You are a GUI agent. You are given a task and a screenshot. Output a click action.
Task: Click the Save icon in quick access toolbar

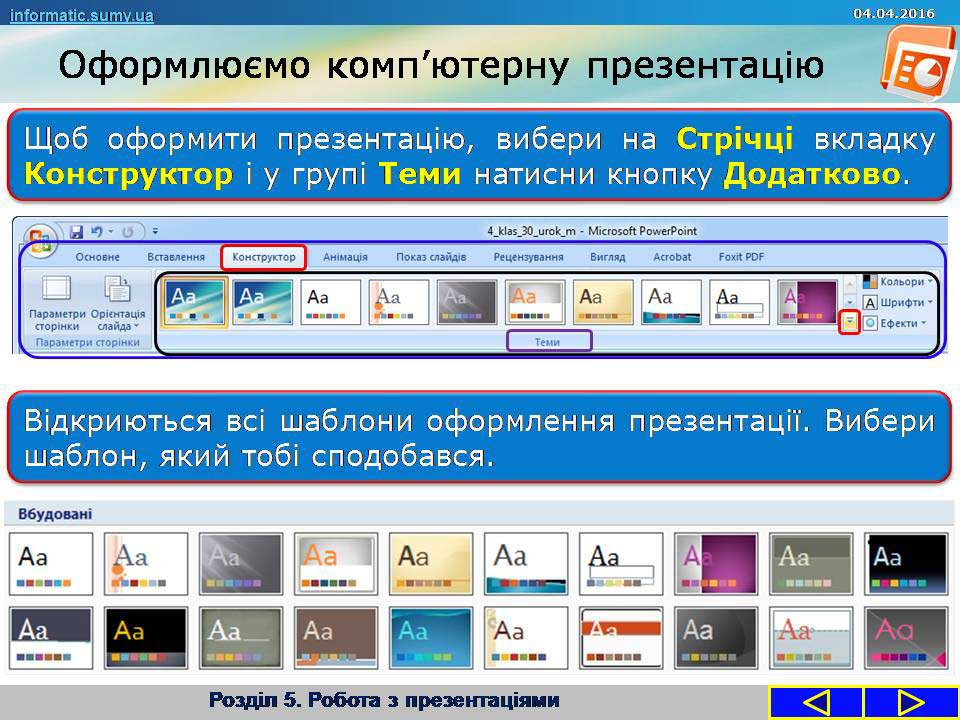point(76,231)
